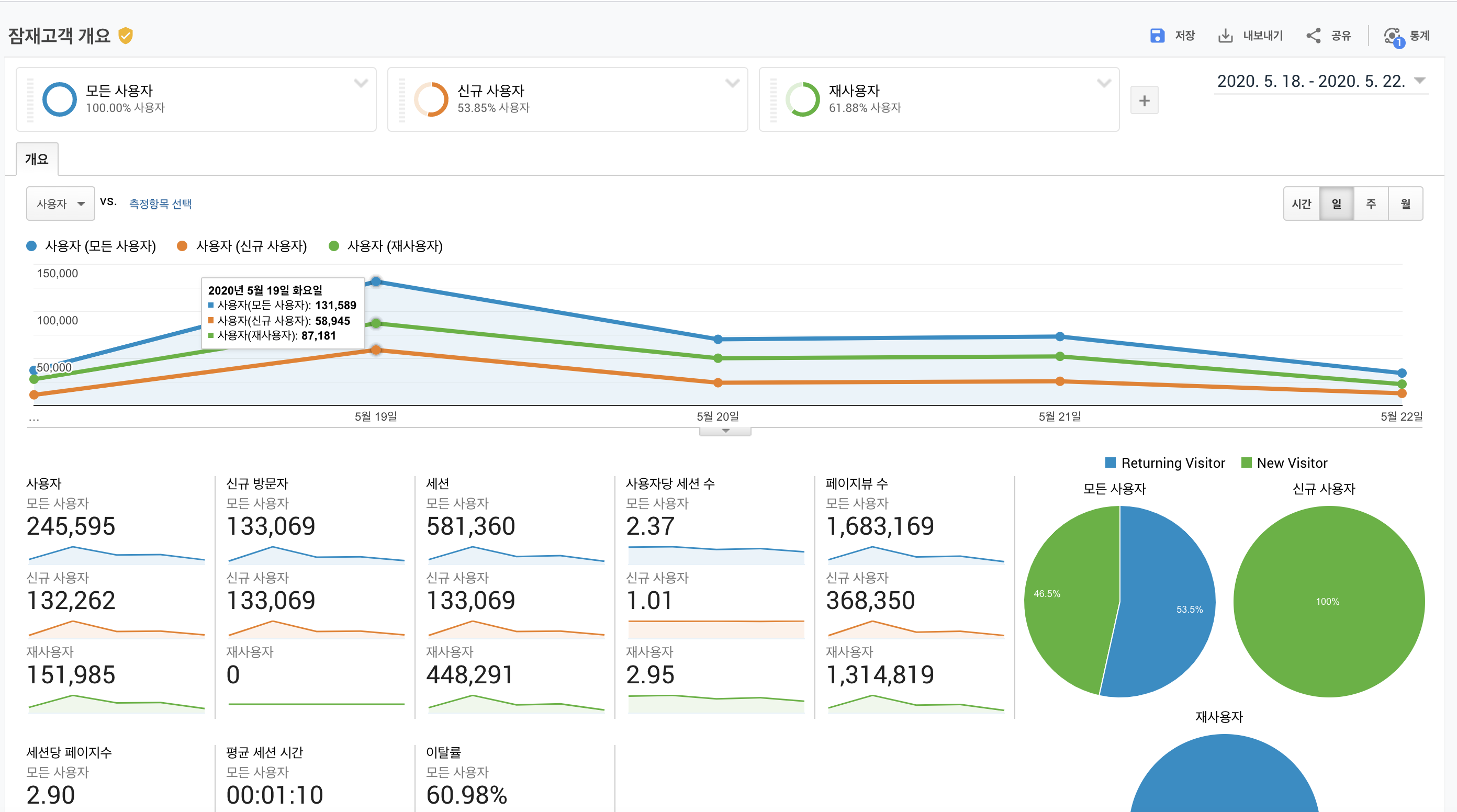Click the 5월 20일 blue data point

click(718, 339)
